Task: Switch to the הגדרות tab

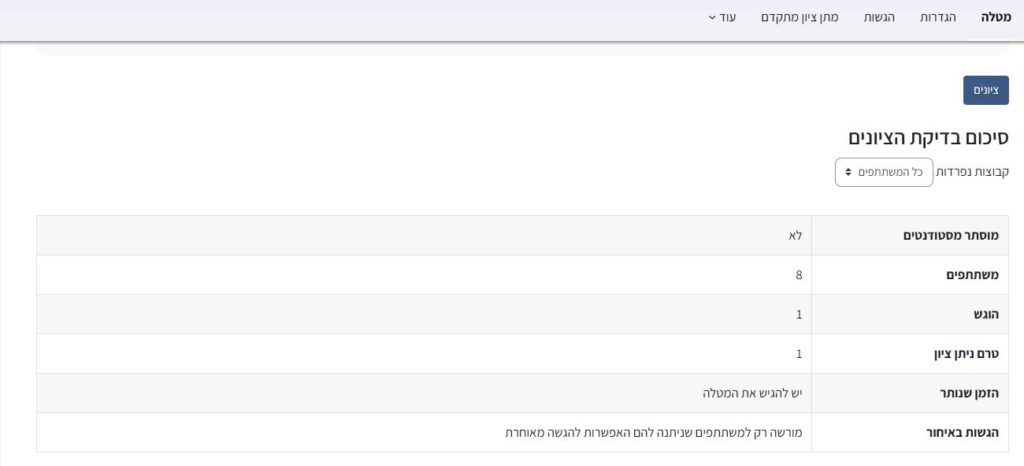Action: [x=938, y=18]
